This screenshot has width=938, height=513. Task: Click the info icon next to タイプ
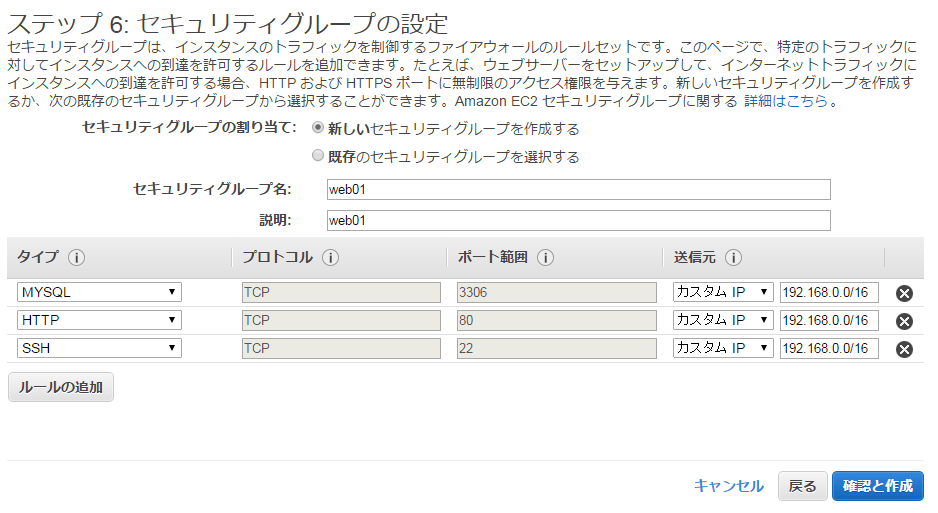click(x=76, y=257)
